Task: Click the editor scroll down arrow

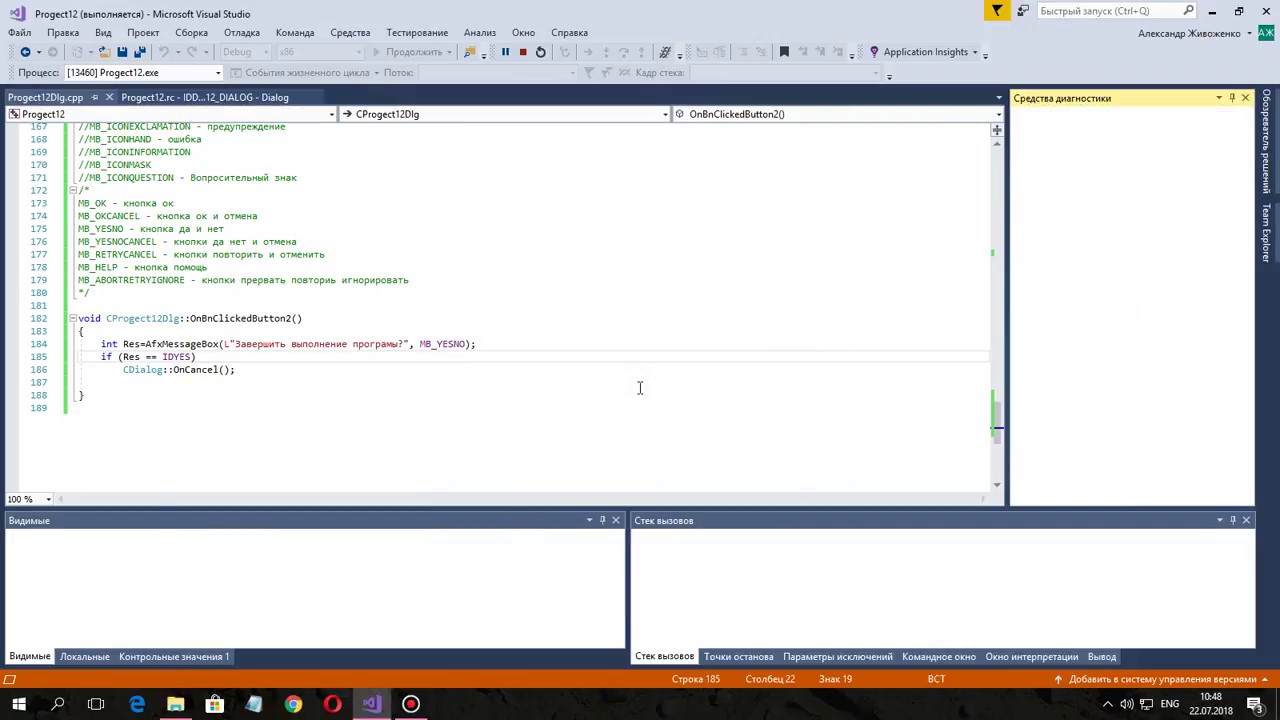Action: [997, 485]
